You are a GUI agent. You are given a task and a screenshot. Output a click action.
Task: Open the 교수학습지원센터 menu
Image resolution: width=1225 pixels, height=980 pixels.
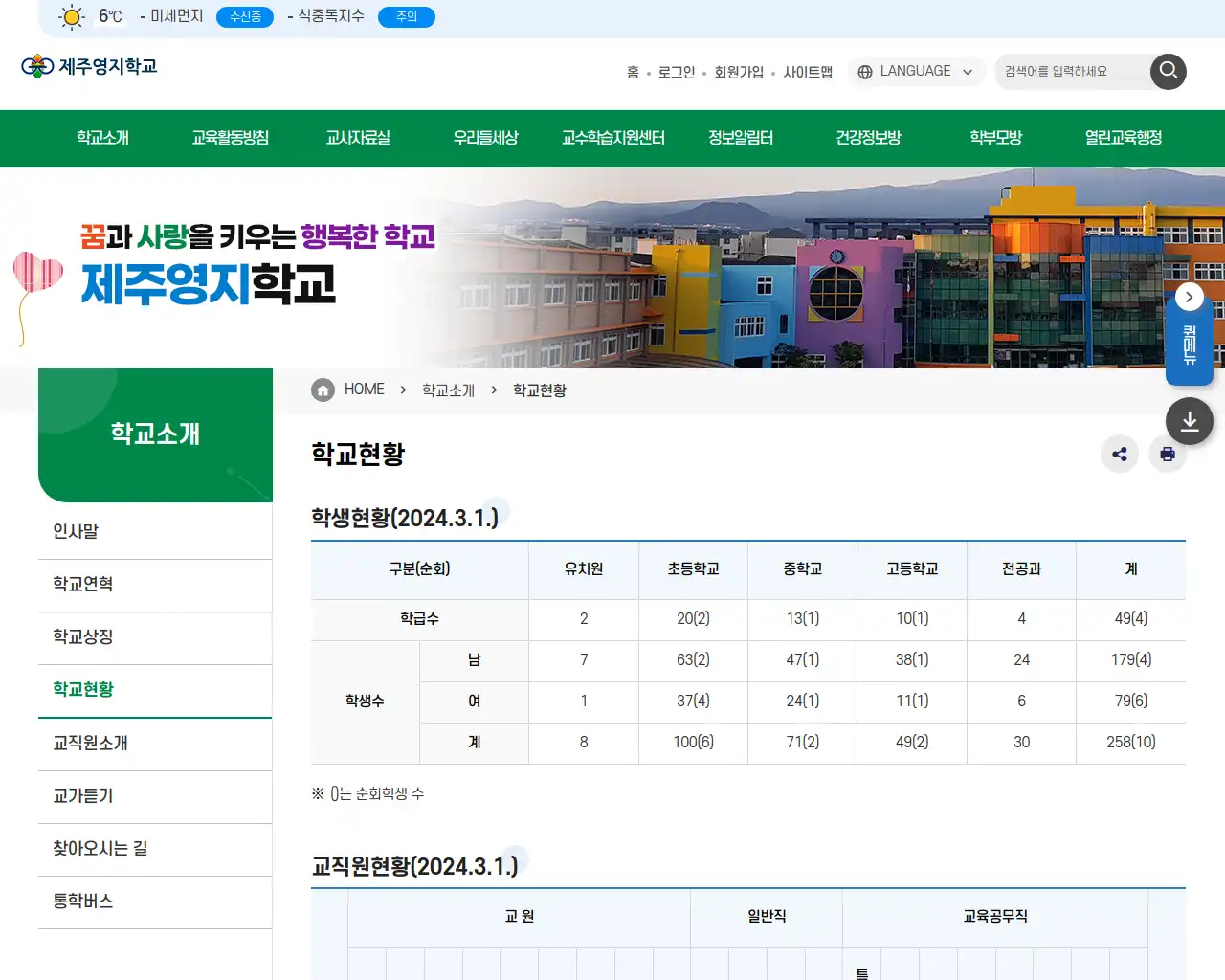613,138
